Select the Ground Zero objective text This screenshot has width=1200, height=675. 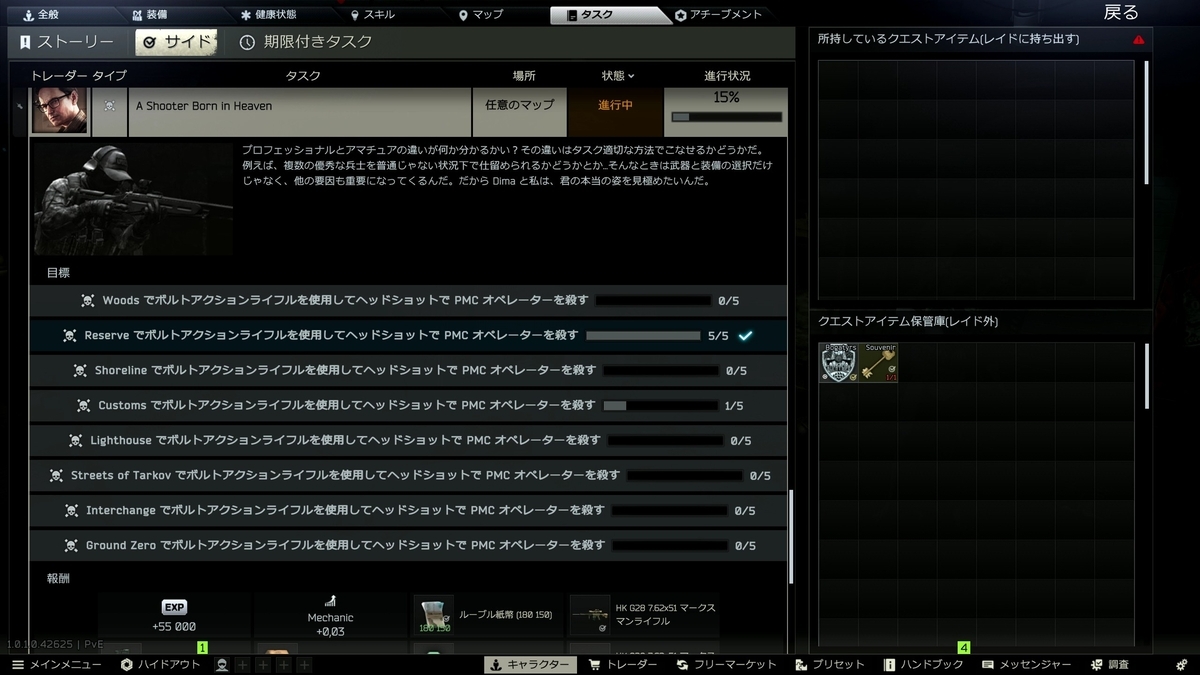(x=345, y=546)
